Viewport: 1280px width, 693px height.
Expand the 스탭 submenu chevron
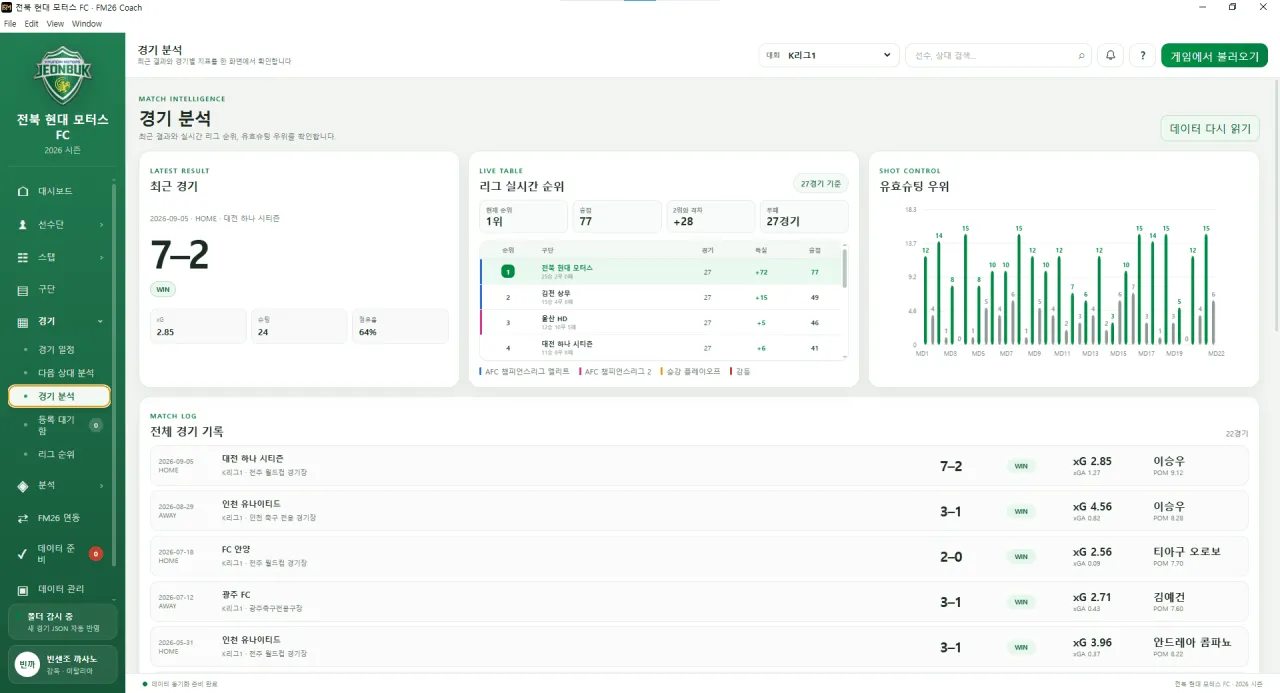tap(102, 257)
